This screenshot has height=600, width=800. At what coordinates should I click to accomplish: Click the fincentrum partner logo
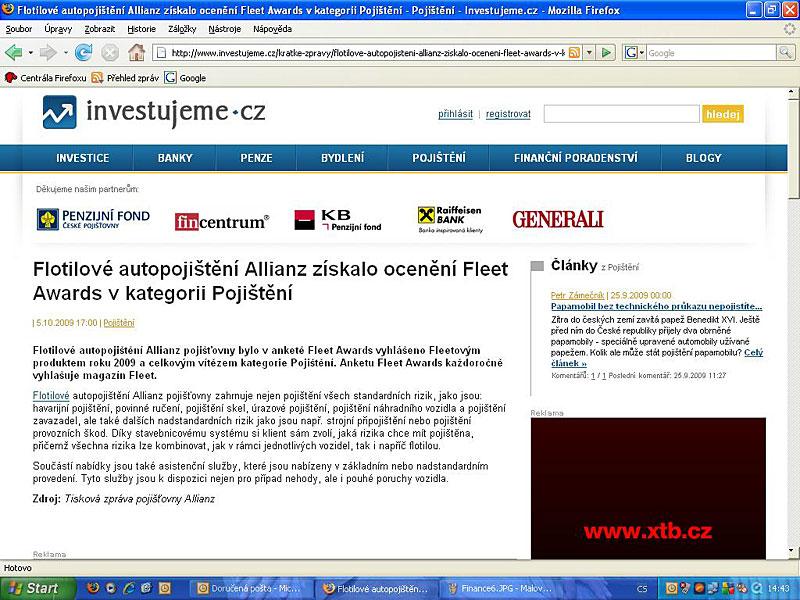click(x=222, y=221)
